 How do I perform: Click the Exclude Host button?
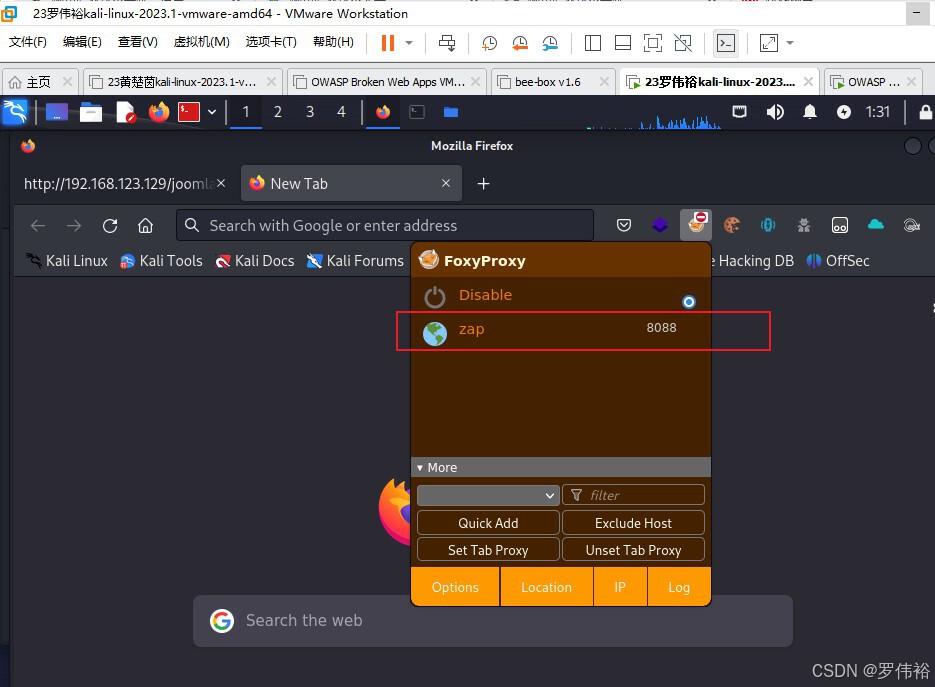633,523
